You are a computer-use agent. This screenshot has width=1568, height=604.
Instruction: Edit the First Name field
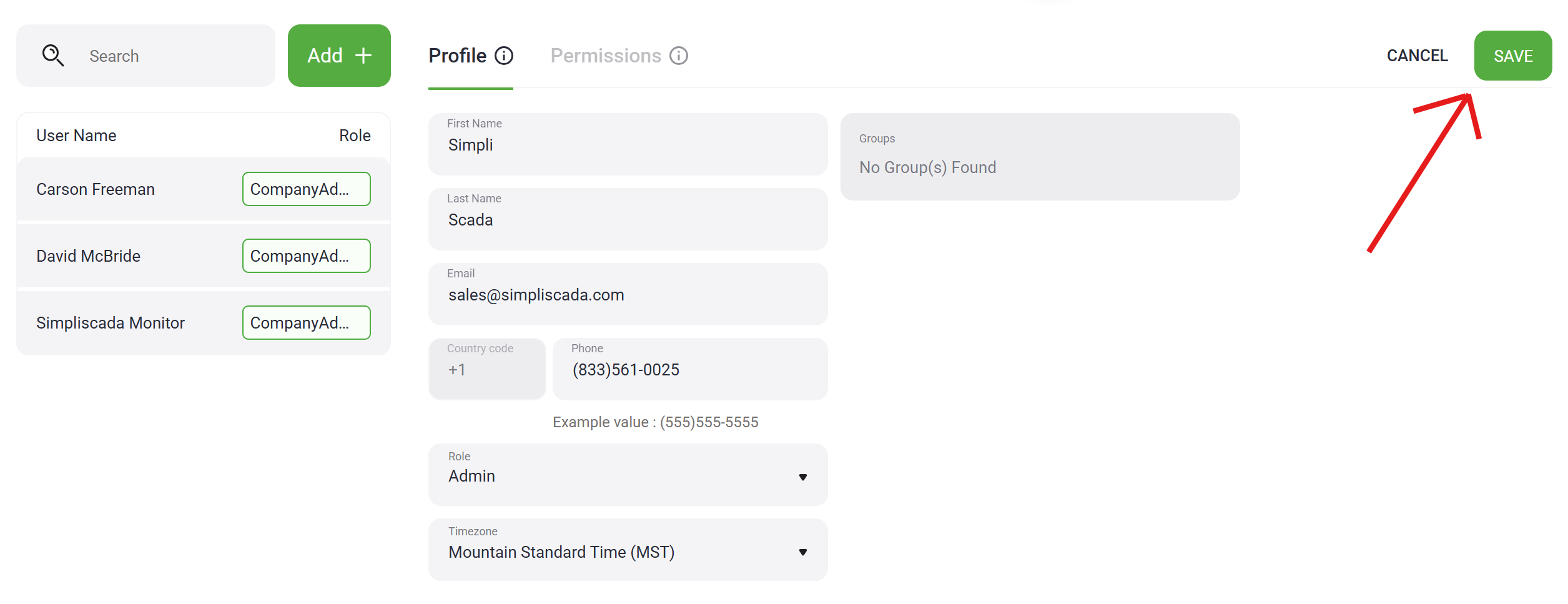click(x=628, y=145)
